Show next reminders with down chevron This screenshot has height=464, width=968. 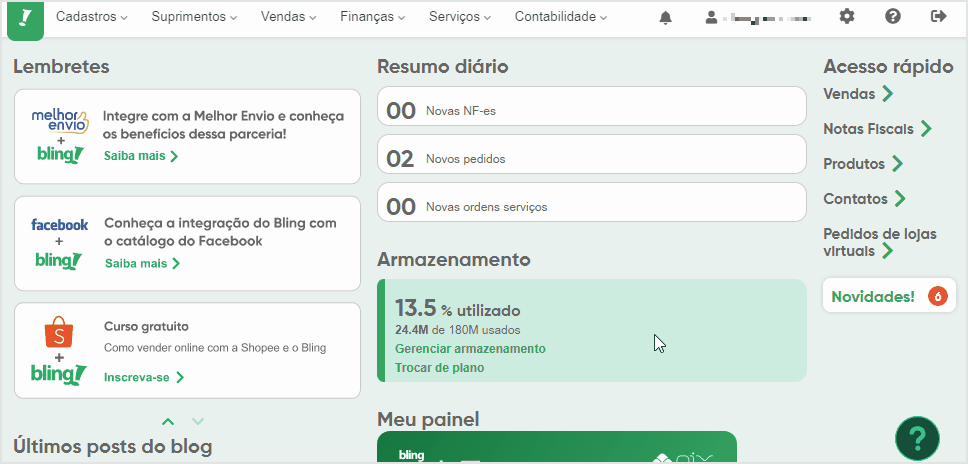198,421
